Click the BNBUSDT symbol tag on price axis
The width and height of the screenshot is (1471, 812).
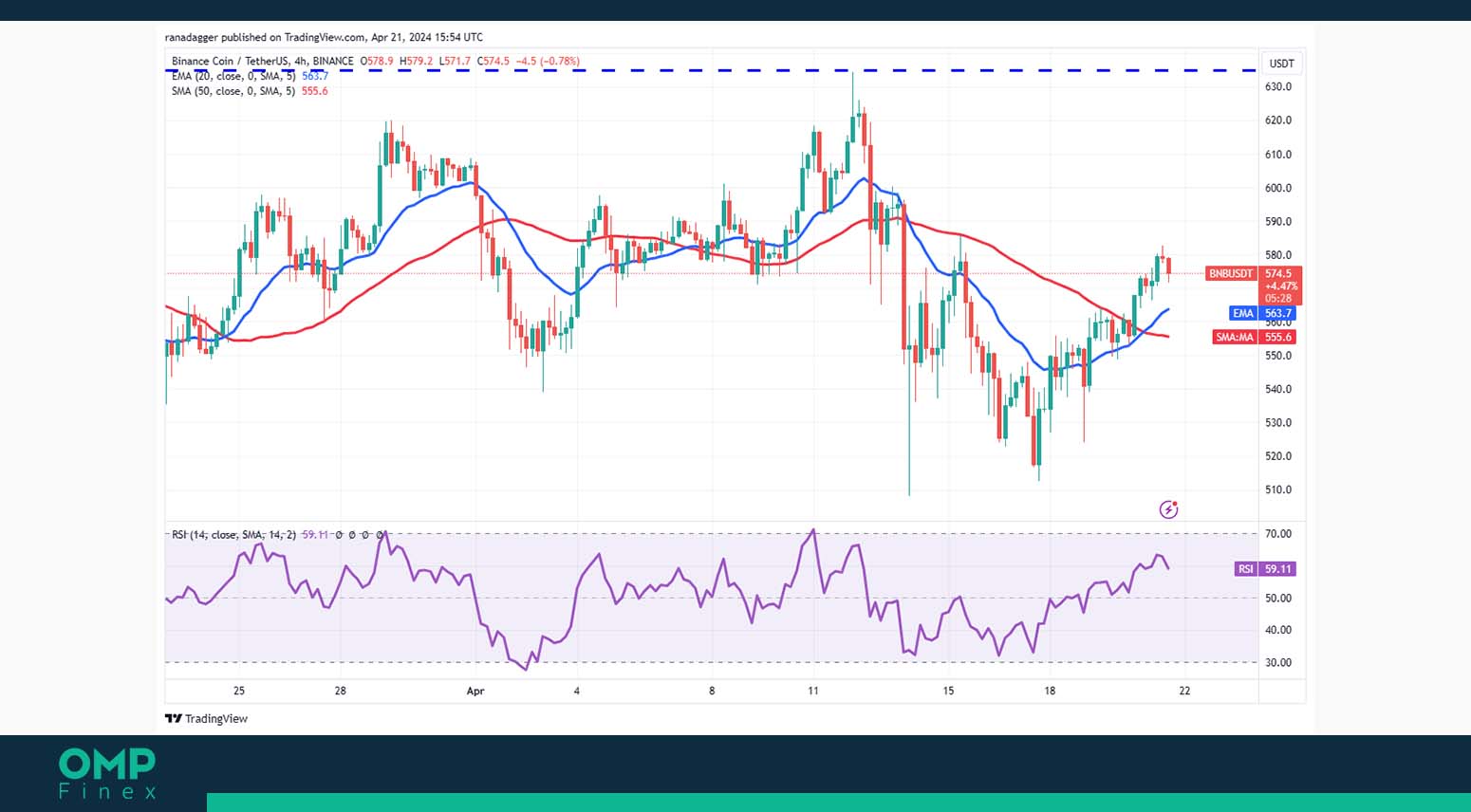pyautogui.click(x=1231, y=273)
